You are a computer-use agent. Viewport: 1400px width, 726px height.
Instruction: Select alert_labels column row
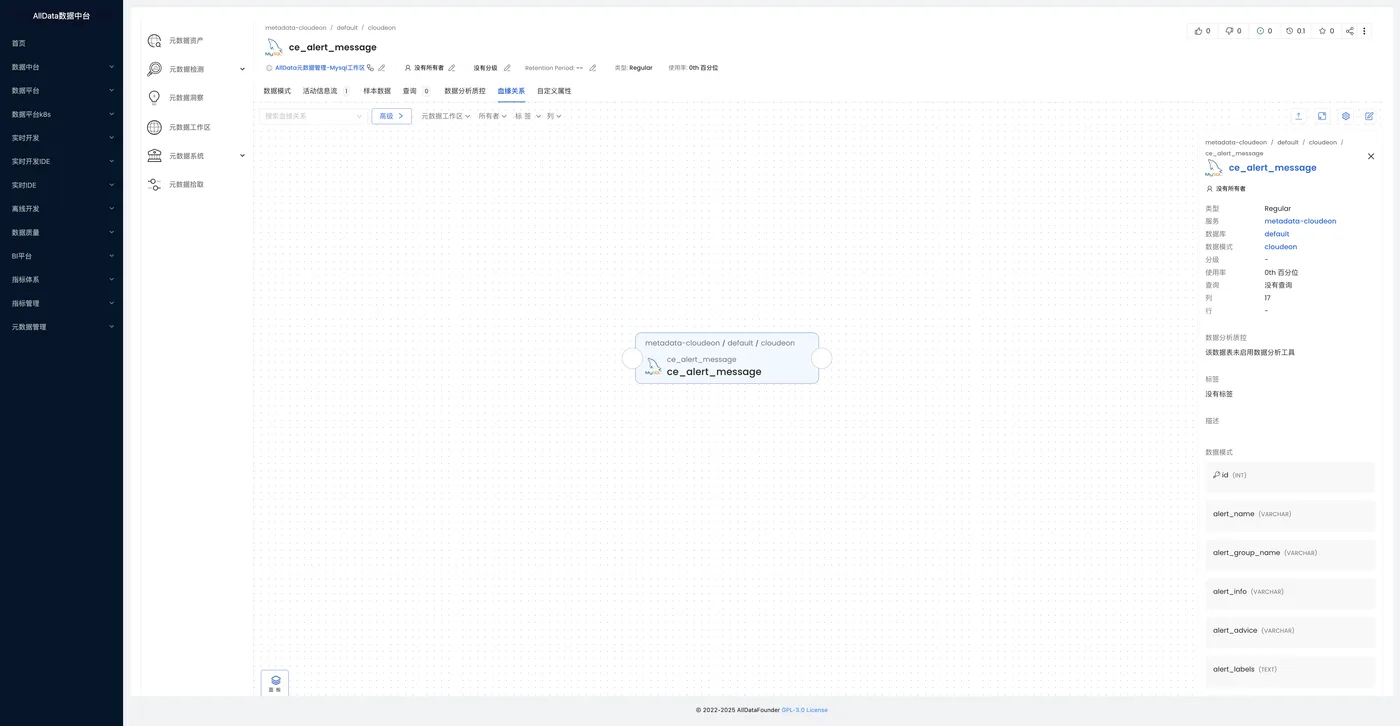1290,670
